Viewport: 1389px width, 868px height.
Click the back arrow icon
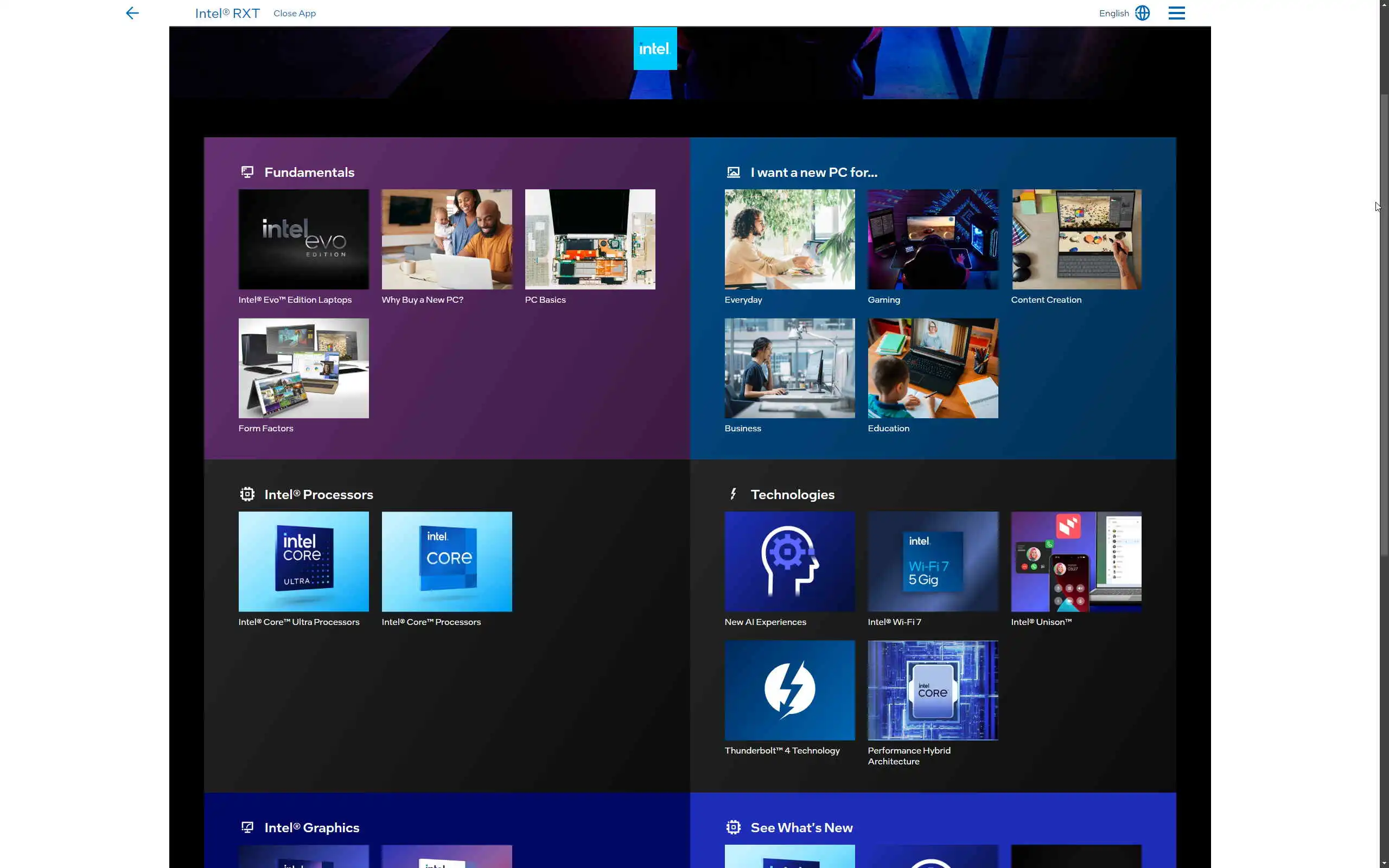coord(132,13)
